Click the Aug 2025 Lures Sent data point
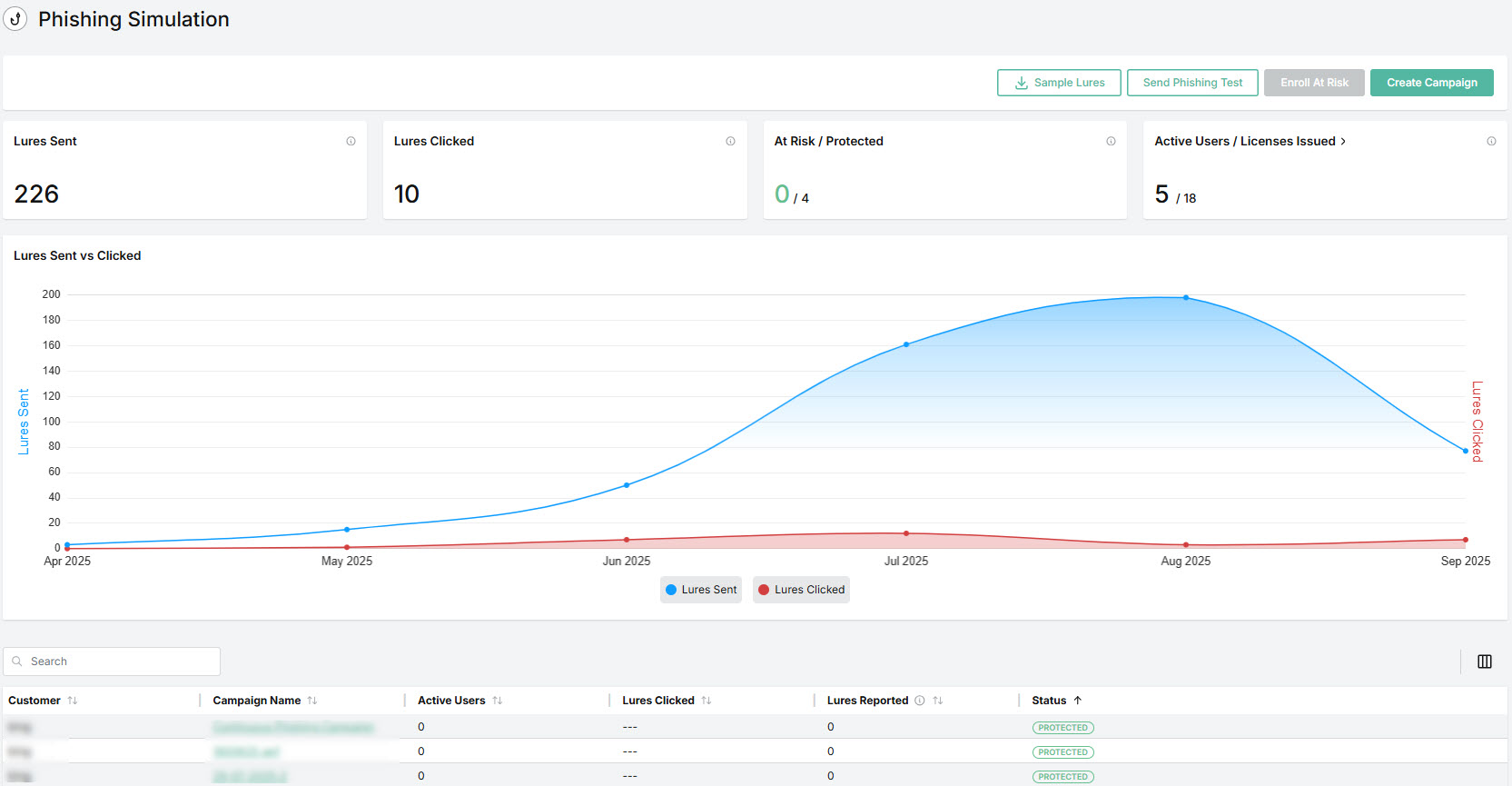Screen dimensions: 1512x786 point(1186,298)
